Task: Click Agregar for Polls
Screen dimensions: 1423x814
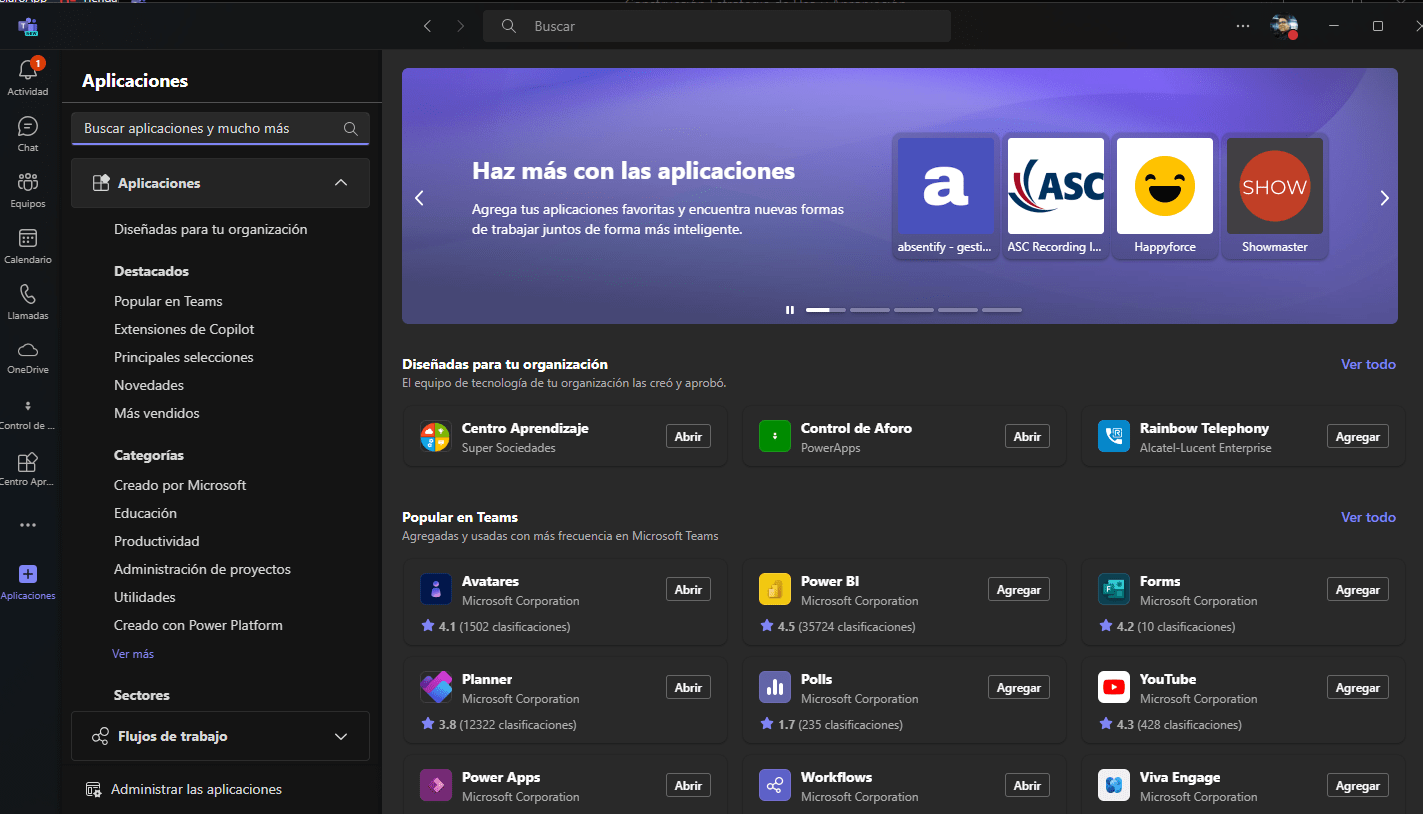Action: 1019,688
